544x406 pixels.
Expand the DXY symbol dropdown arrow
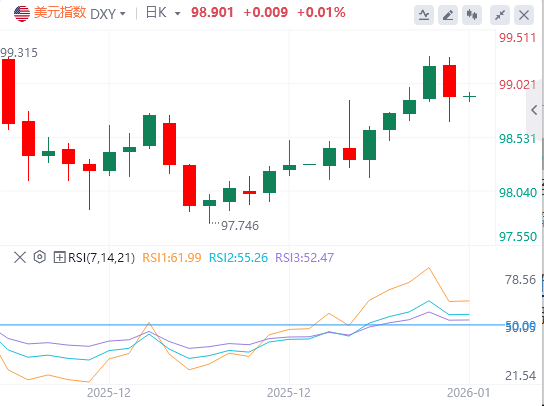click(122, 14)
